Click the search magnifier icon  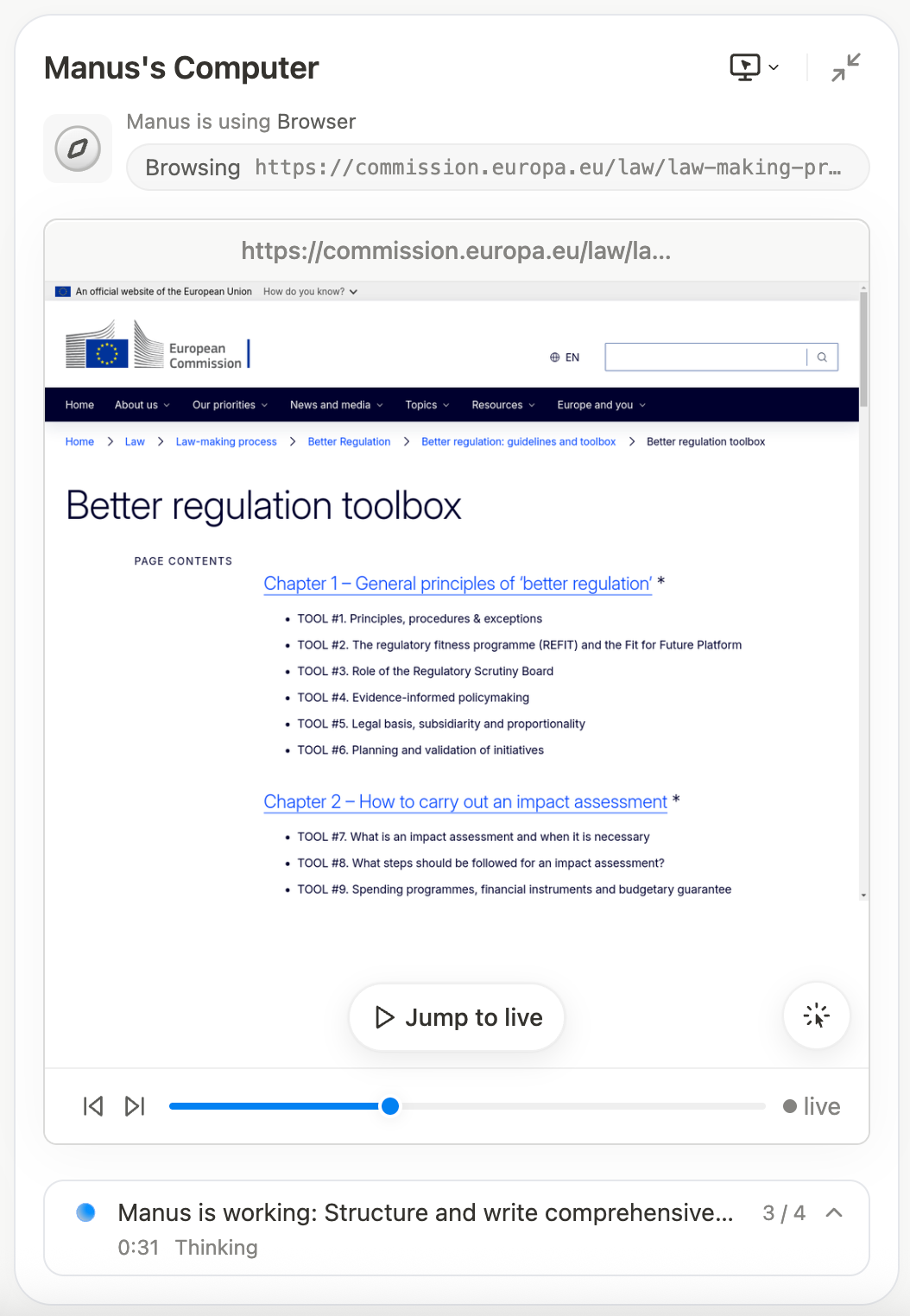coord(823,357)
